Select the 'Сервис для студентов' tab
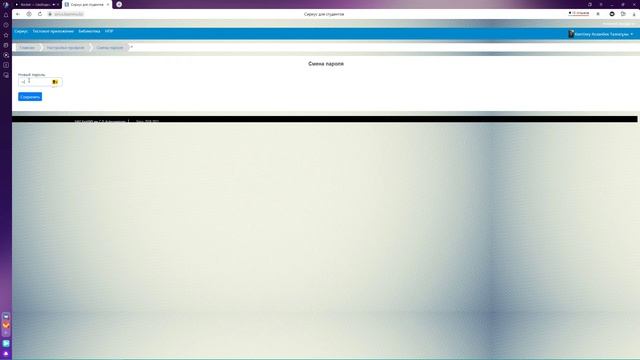The width and height of the screenshot is (640, 360). [x=87, y=4]
